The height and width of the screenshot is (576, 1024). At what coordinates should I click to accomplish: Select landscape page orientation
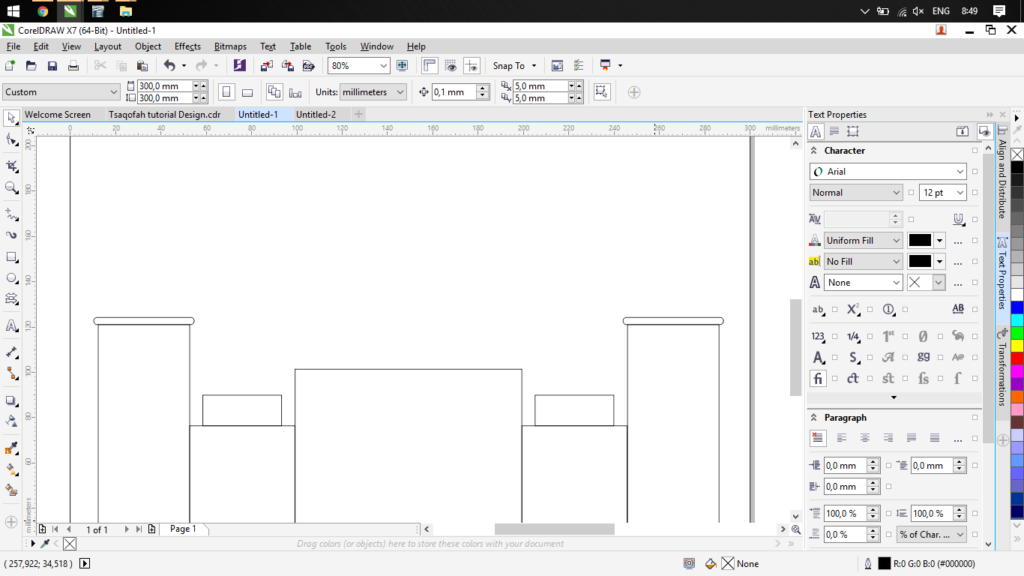click(247, 92)
